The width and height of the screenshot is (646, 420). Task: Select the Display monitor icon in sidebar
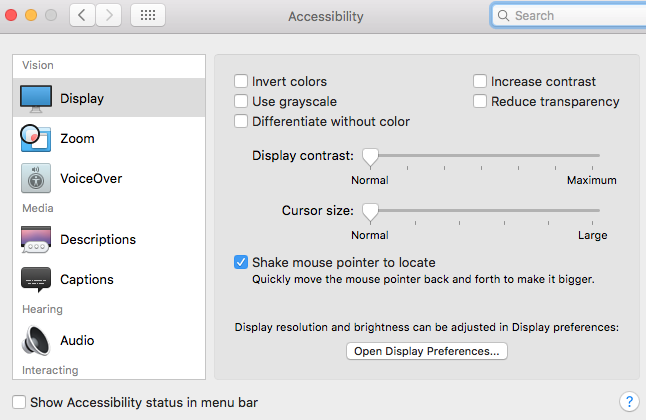[x=36, y=98]
